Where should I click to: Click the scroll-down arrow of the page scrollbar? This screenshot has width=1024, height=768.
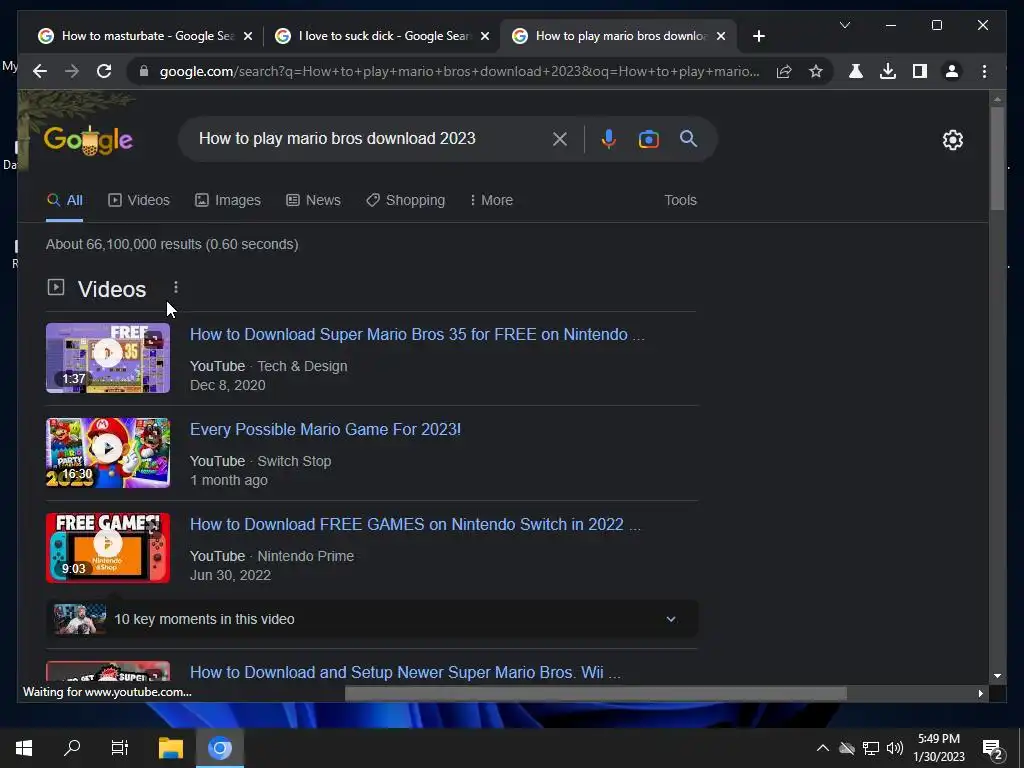click(x=997, y=676)
